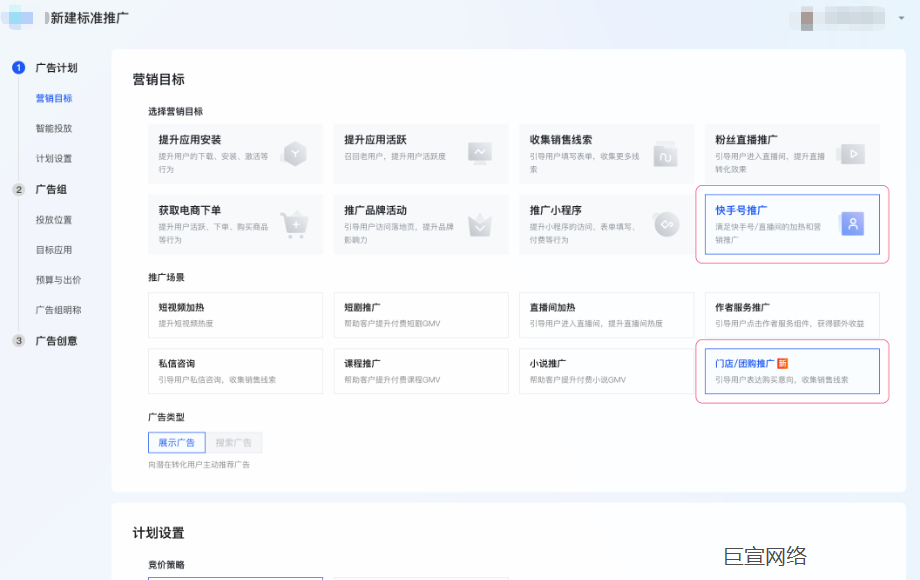Screen dimensions: 920x580
Task: Jump to 智能投放 section in sidebar
Action: (x=54, y=128)
